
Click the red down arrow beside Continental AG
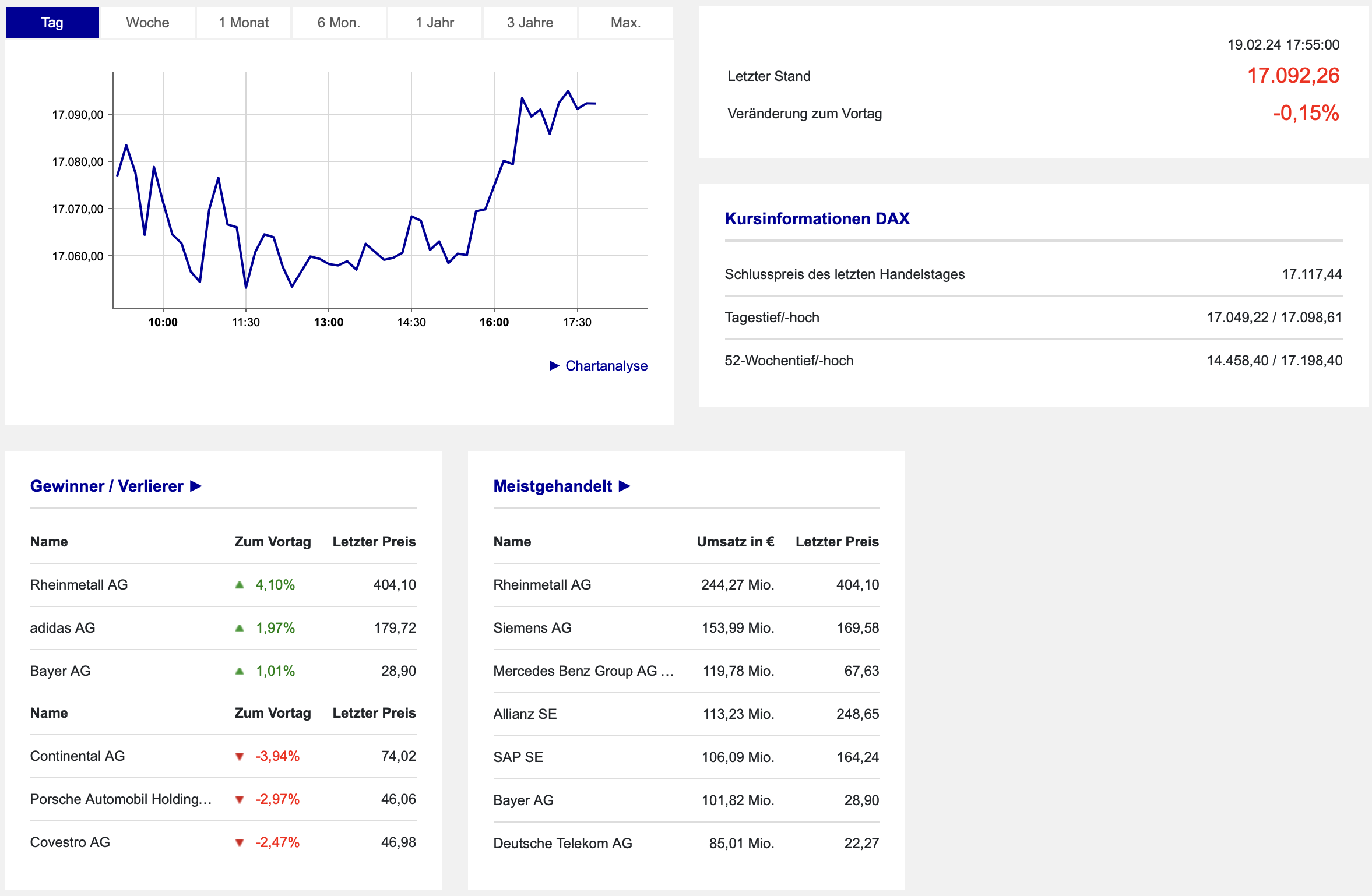(x=240, y=756)
